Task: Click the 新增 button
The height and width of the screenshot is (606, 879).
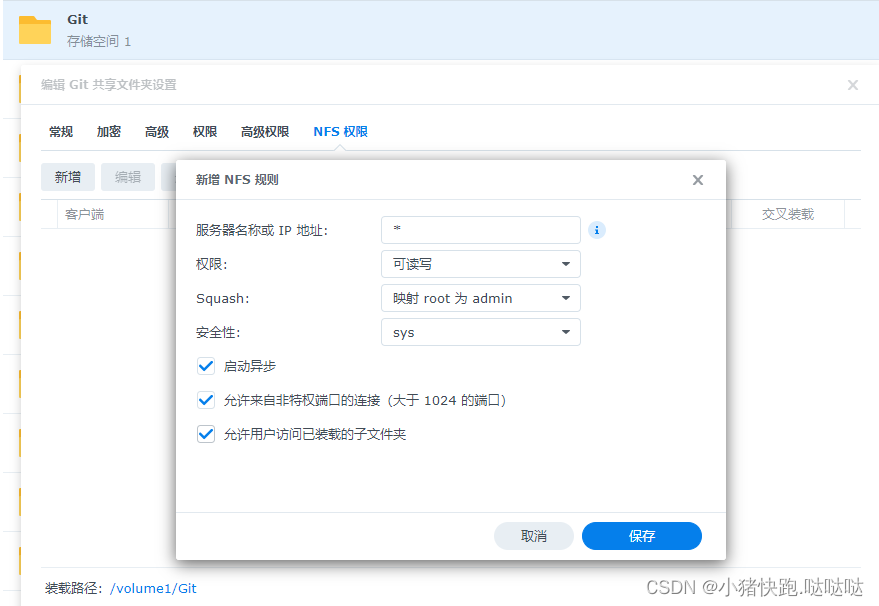Action: [68, 177]
